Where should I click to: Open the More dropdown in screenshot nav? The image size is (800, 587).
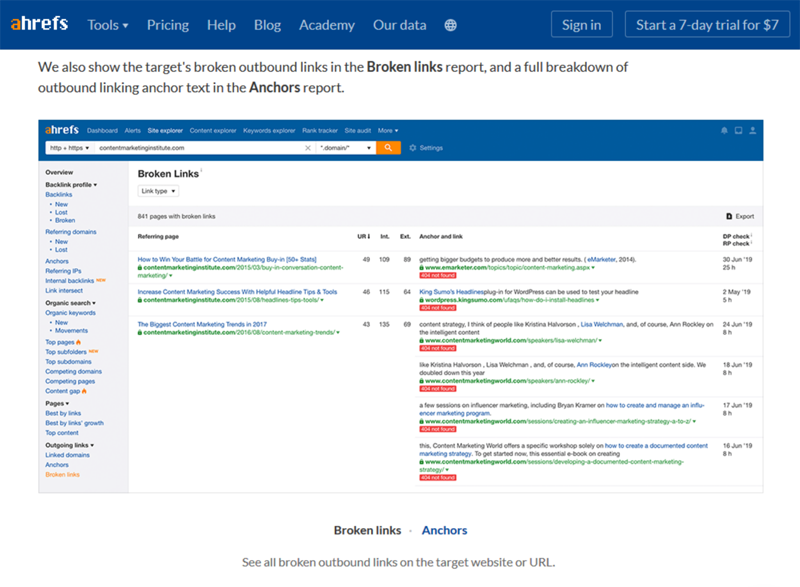pyautogui.click(x=388, y=131)
